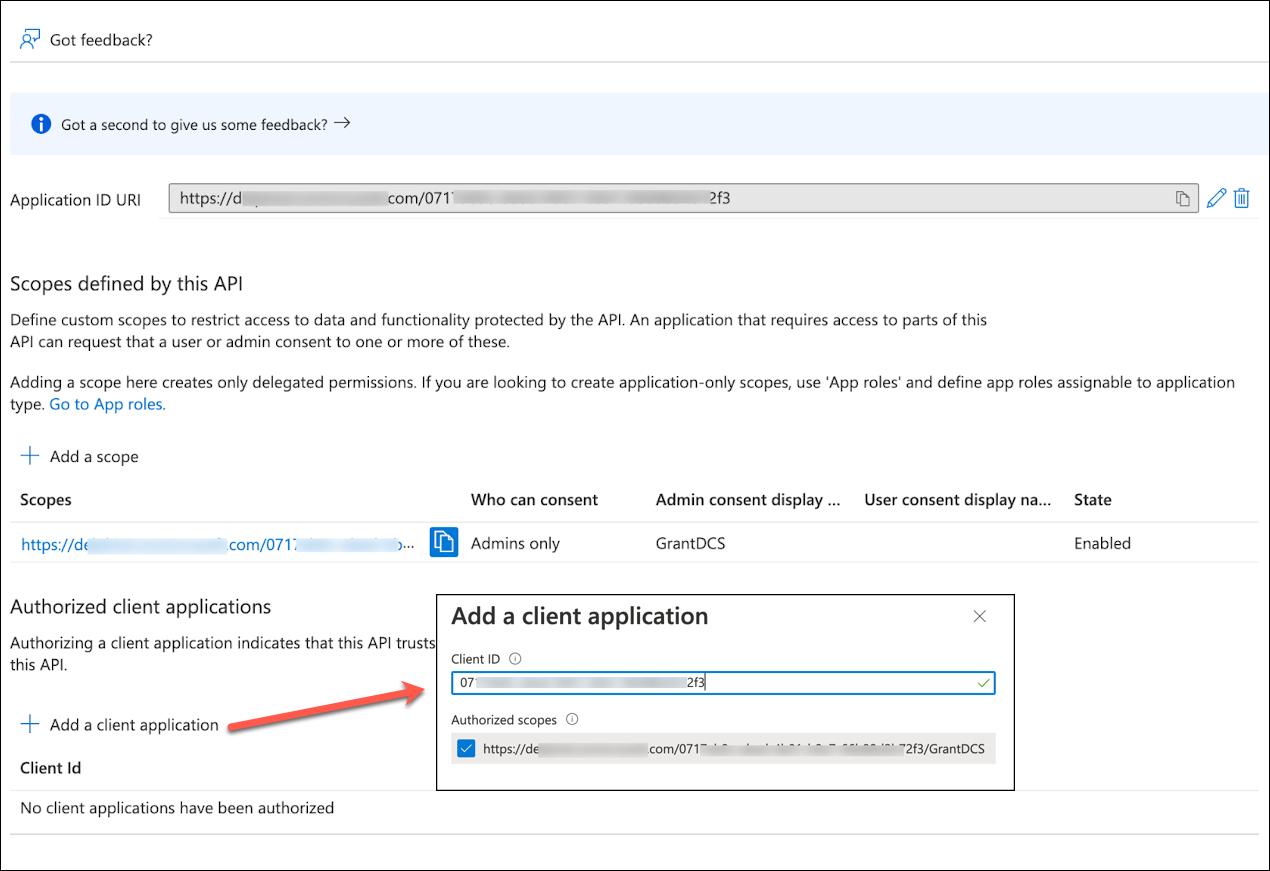Click the info icon beside Authorized scopes
Screen dimensions: 1270x871
pos(573,720)
